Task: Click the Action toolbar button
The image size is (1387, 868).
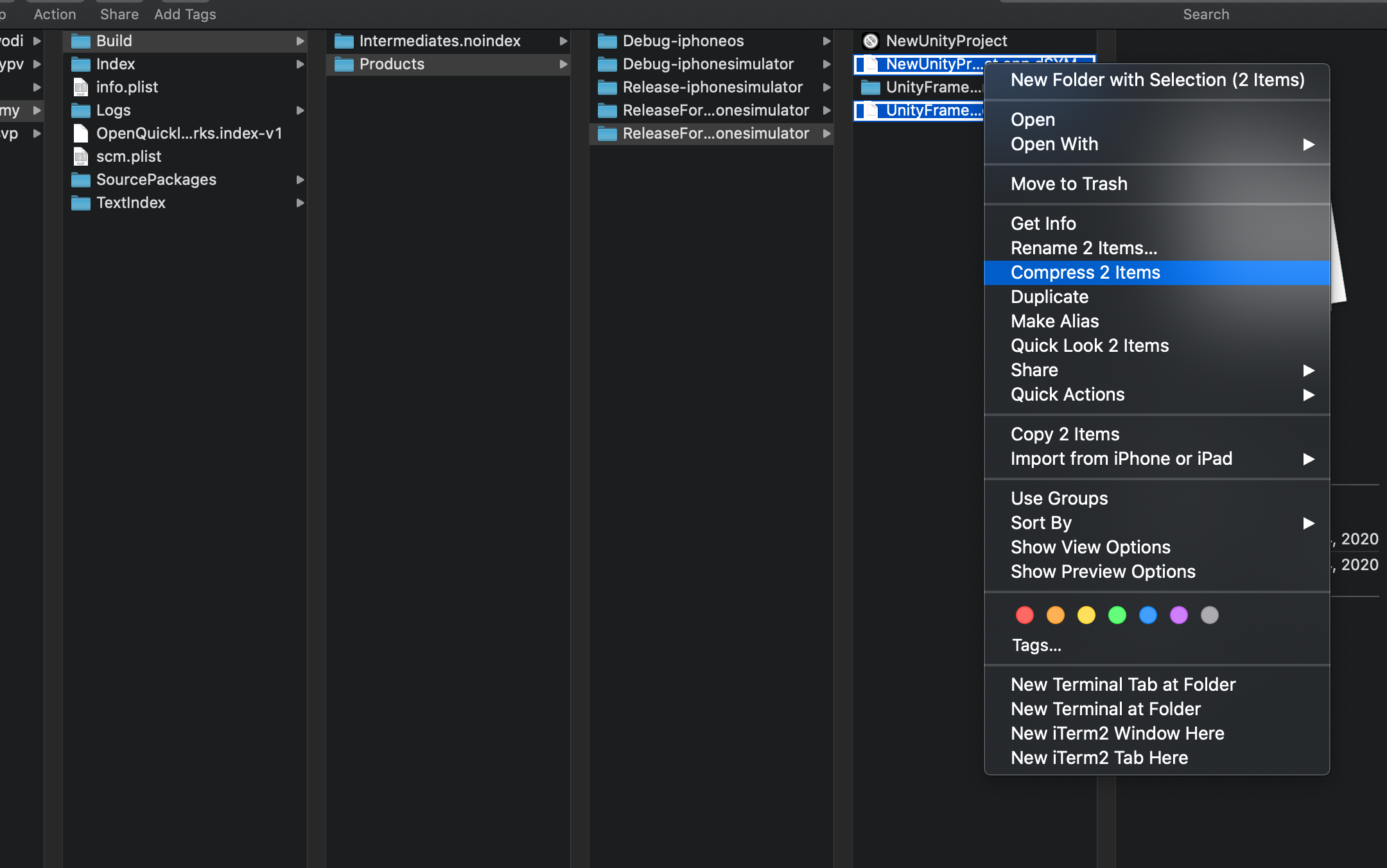Action: 55,14
